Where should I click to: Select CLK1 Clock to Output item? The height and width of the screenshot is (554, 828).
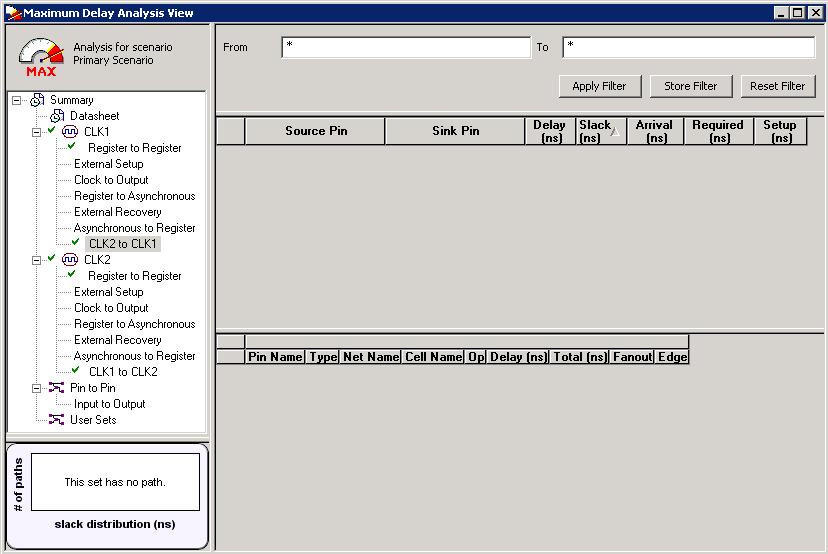coord(111,180)
